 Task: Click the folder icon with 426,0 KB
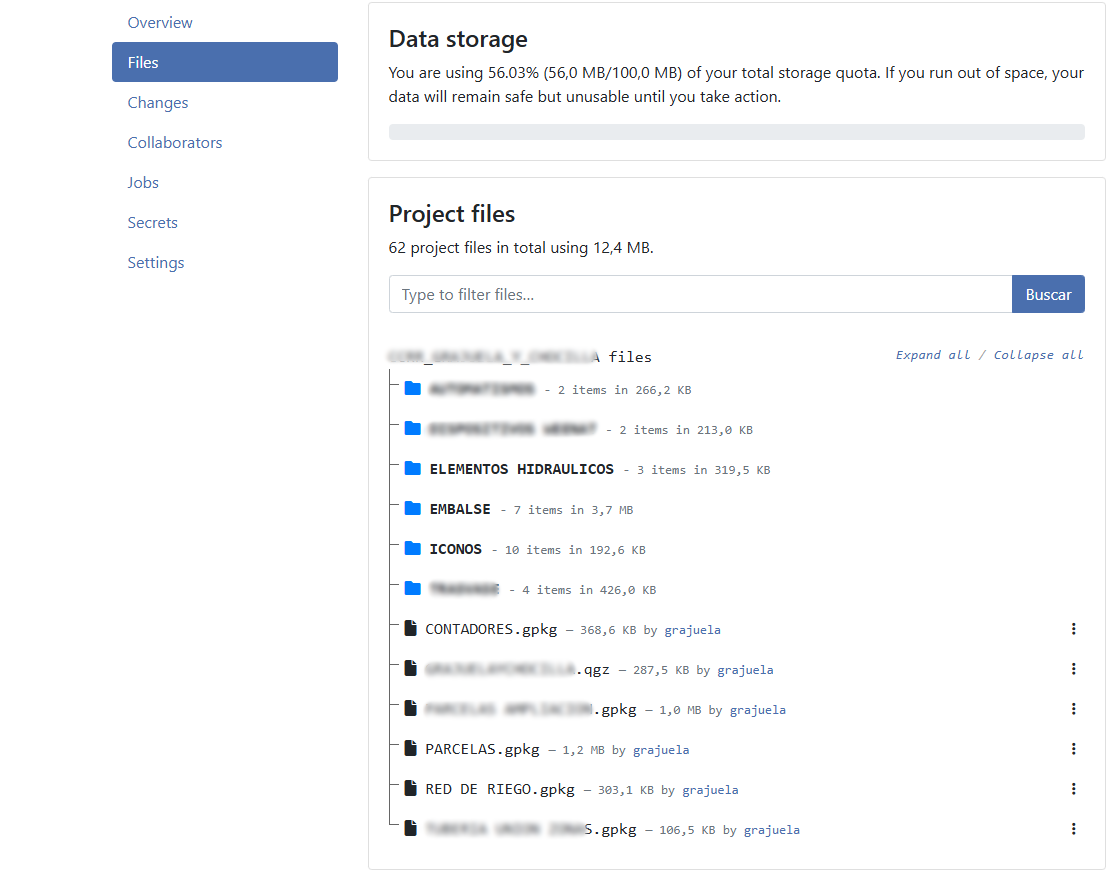(412, 589)
